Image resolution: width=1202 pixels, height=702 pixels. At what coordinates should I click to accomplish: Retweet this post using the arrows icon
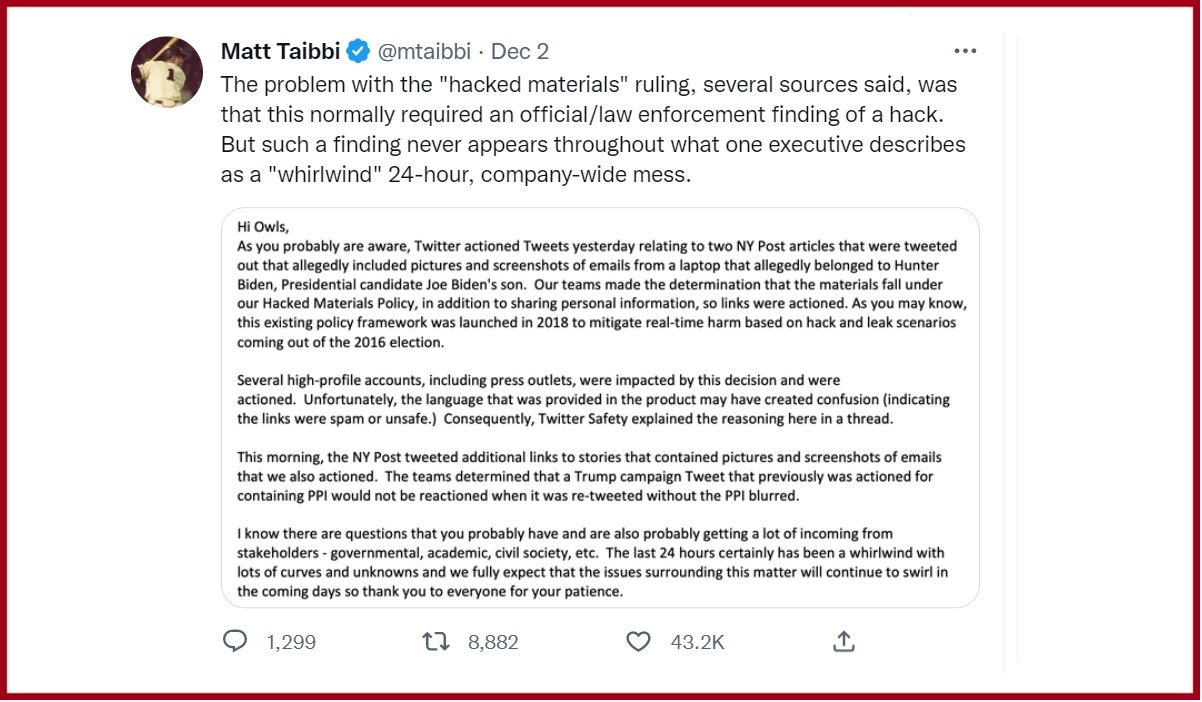[x=436, y=641]
